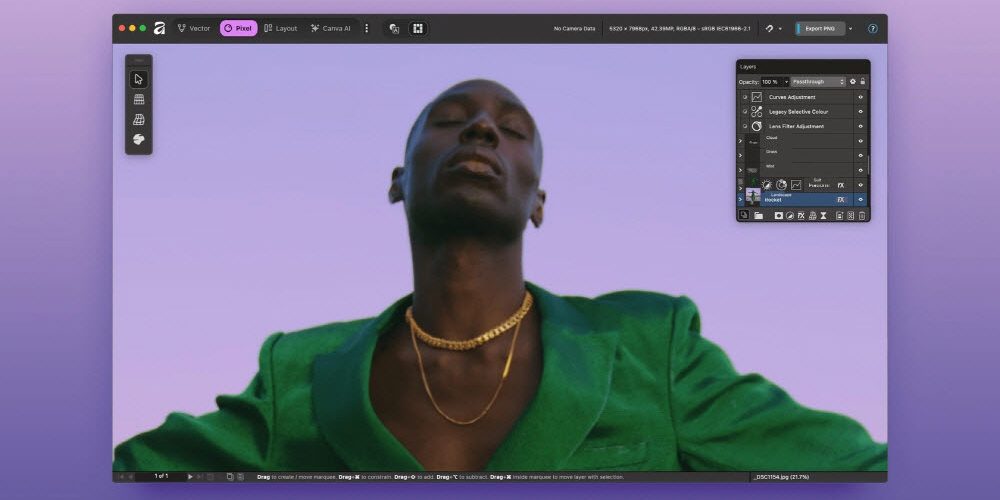The image size is (1000, 500).
Task: Click the layer effects fx icon in Layers footer
Action: (801, 215)
